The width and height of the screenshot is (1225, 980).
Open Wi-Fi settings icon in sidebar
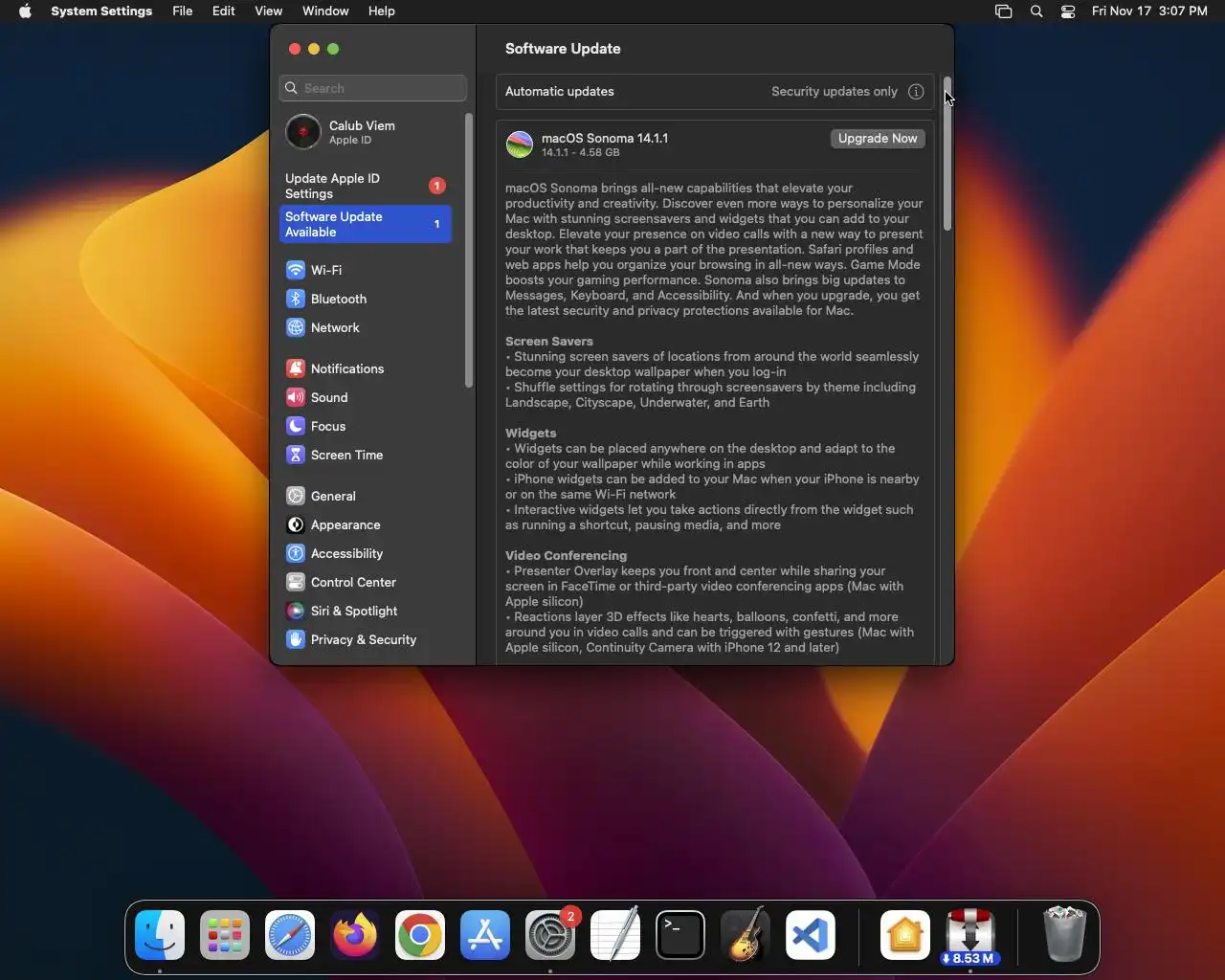pyautogui.click(x=296, y=270)
